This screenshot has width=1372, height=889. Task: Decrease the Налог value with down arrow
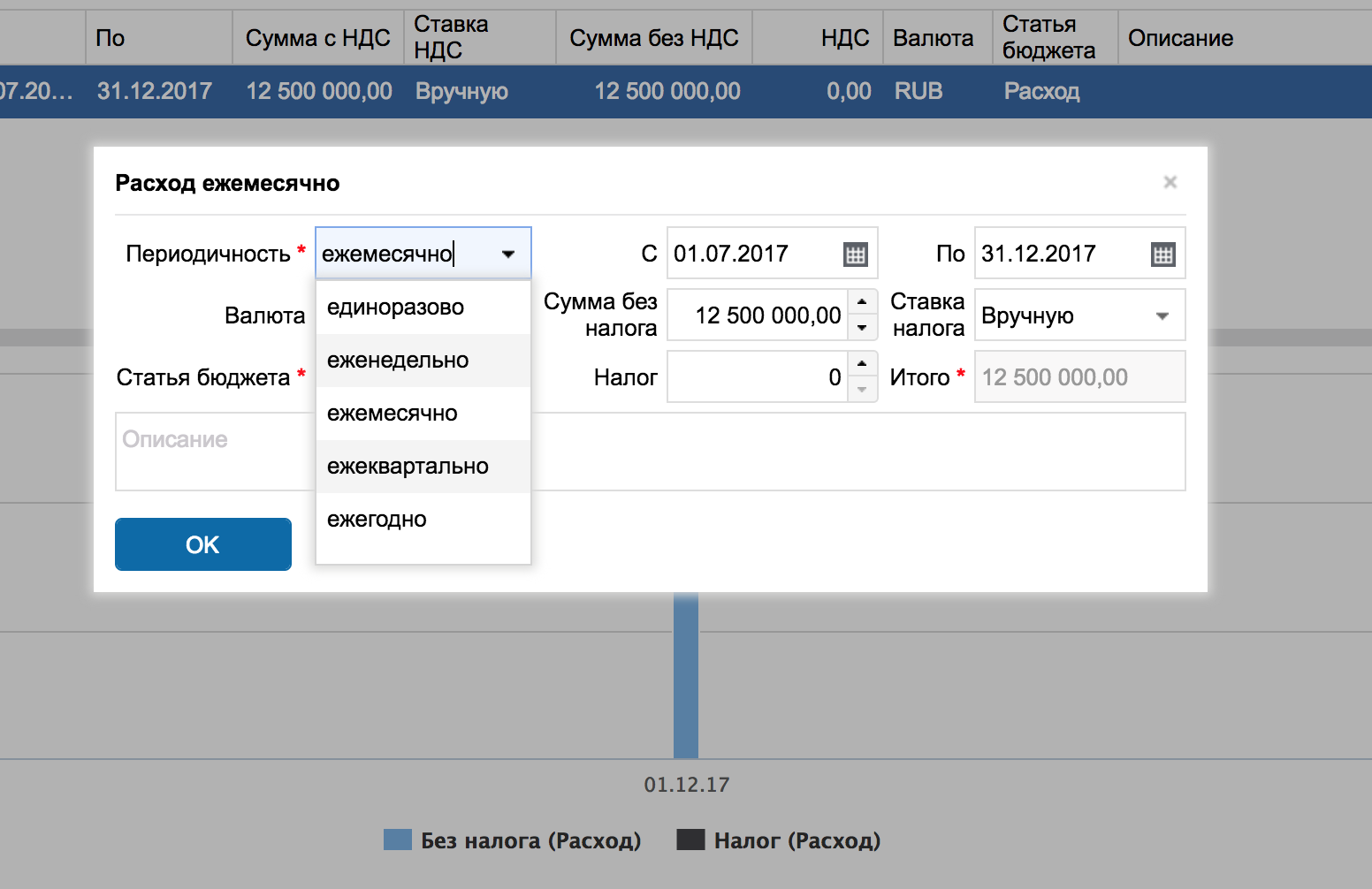pos(862,390)
